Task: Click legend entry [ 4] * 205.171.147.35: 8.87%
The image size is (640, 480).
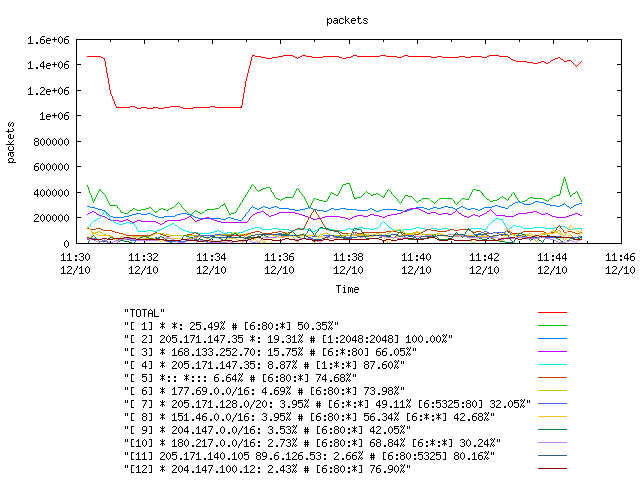Action: [264, 365]
